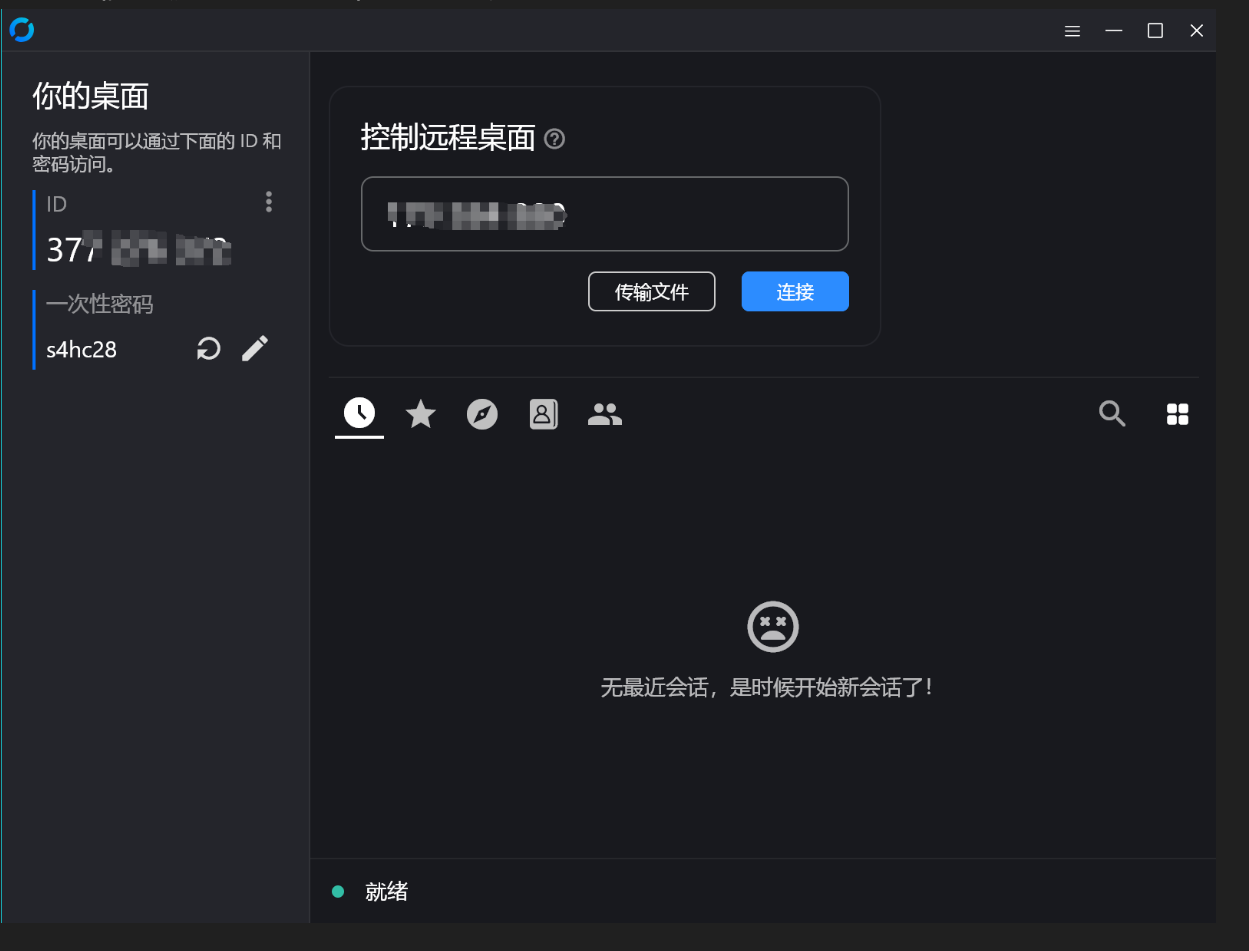
Task: Click the search magnifier icon
Action: click(x=1113, y=414)
